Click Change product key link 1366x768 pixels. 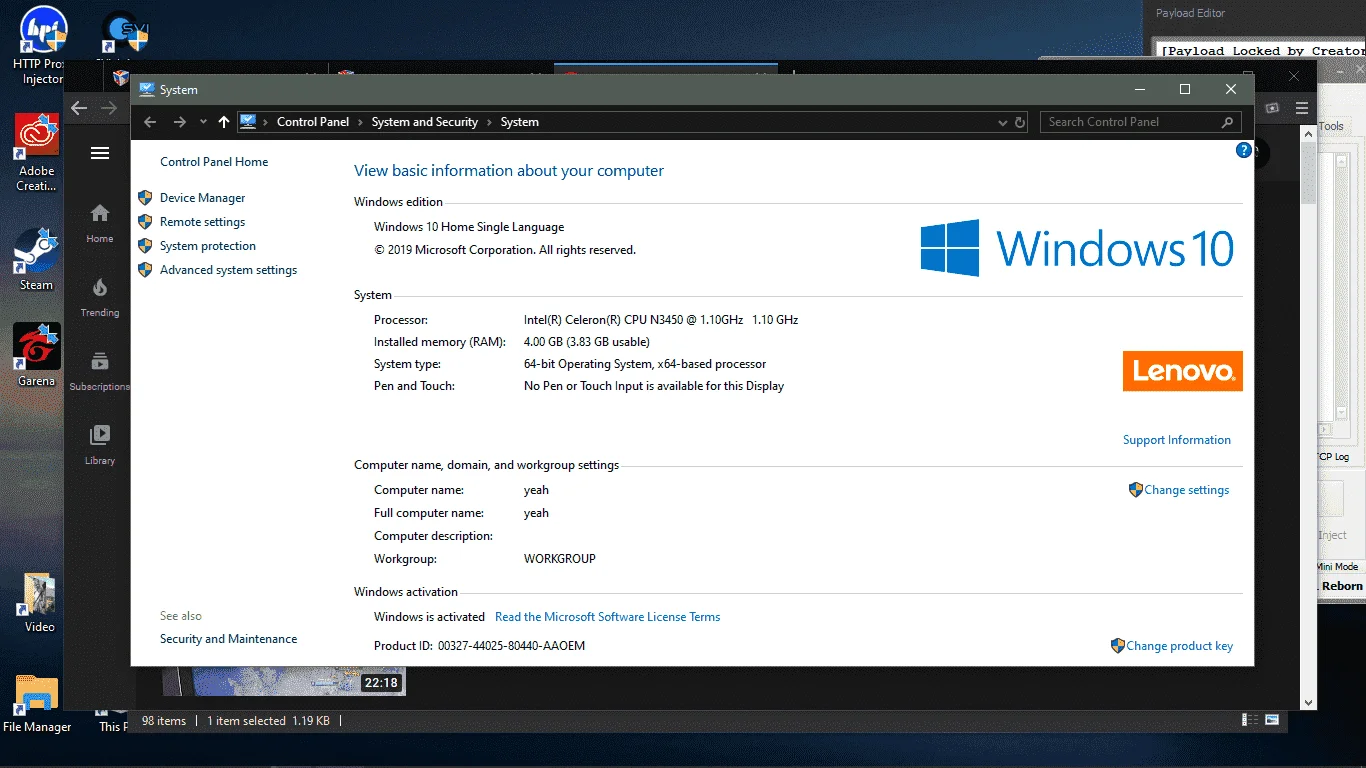1179,646
